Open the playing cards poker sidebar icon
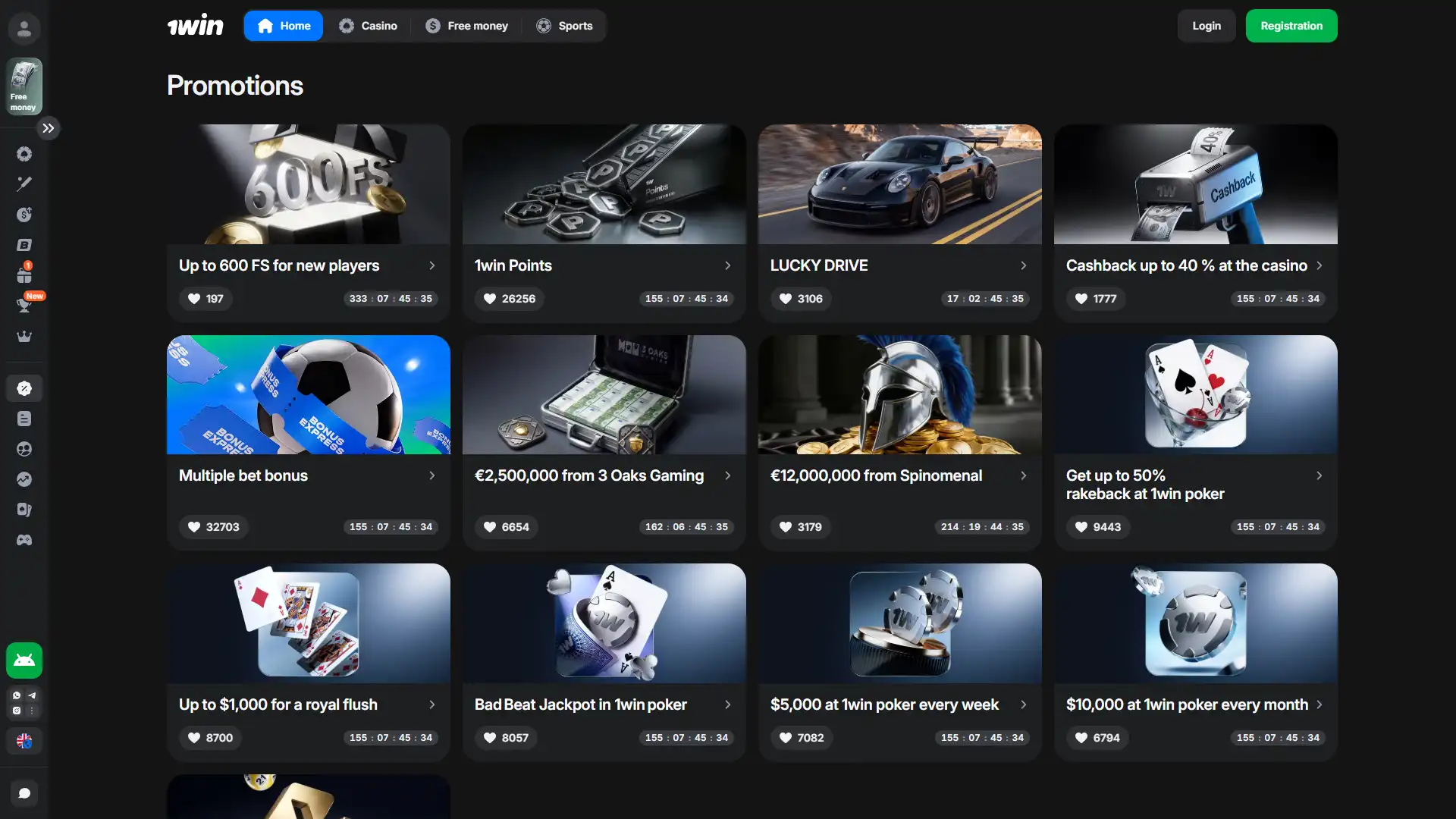The image size is (1456, 819). [24, 510]
